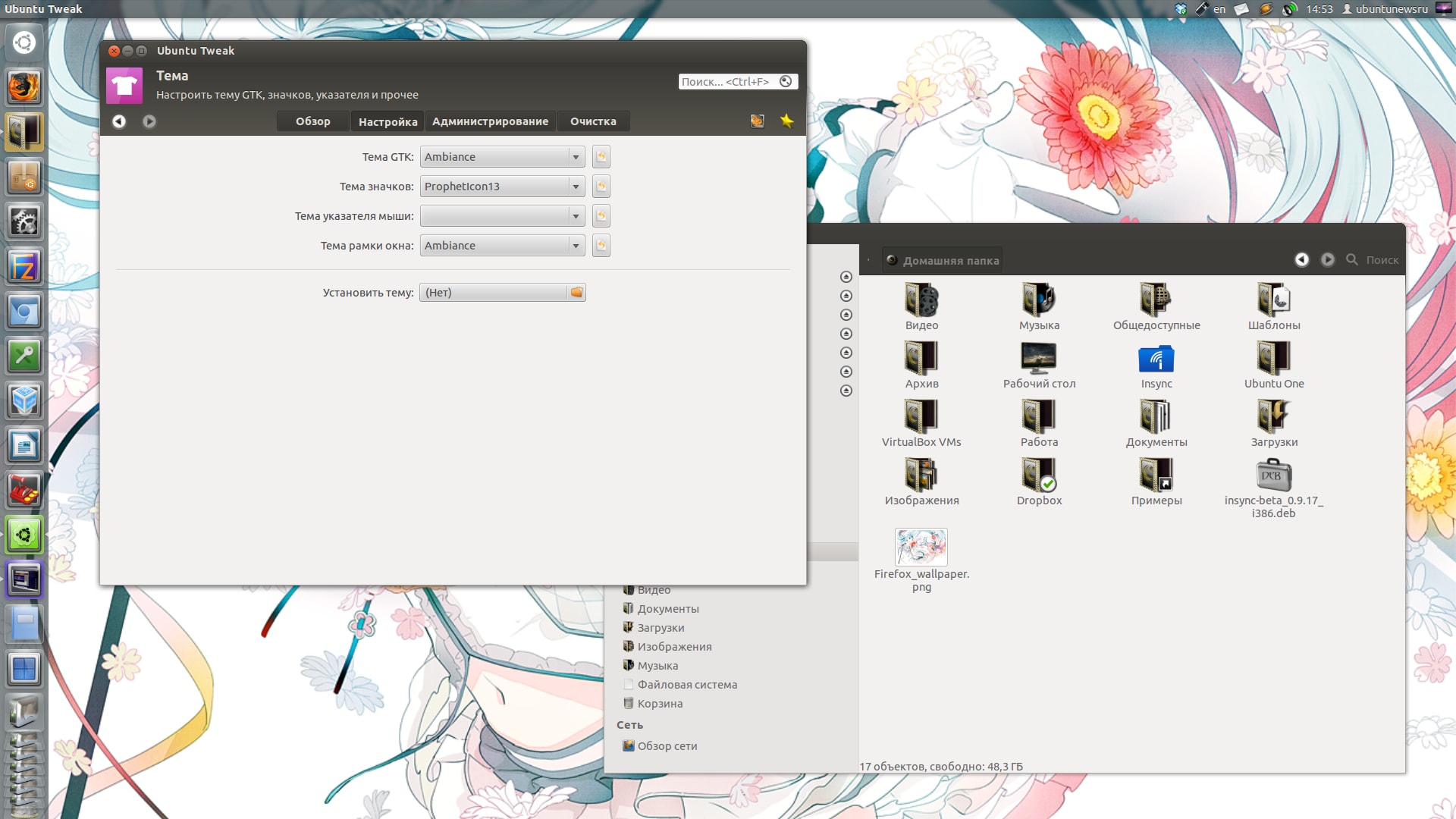
Task: Launch FileZilla from the launcher
Action: pyautogui.click(x=24, y=267)
